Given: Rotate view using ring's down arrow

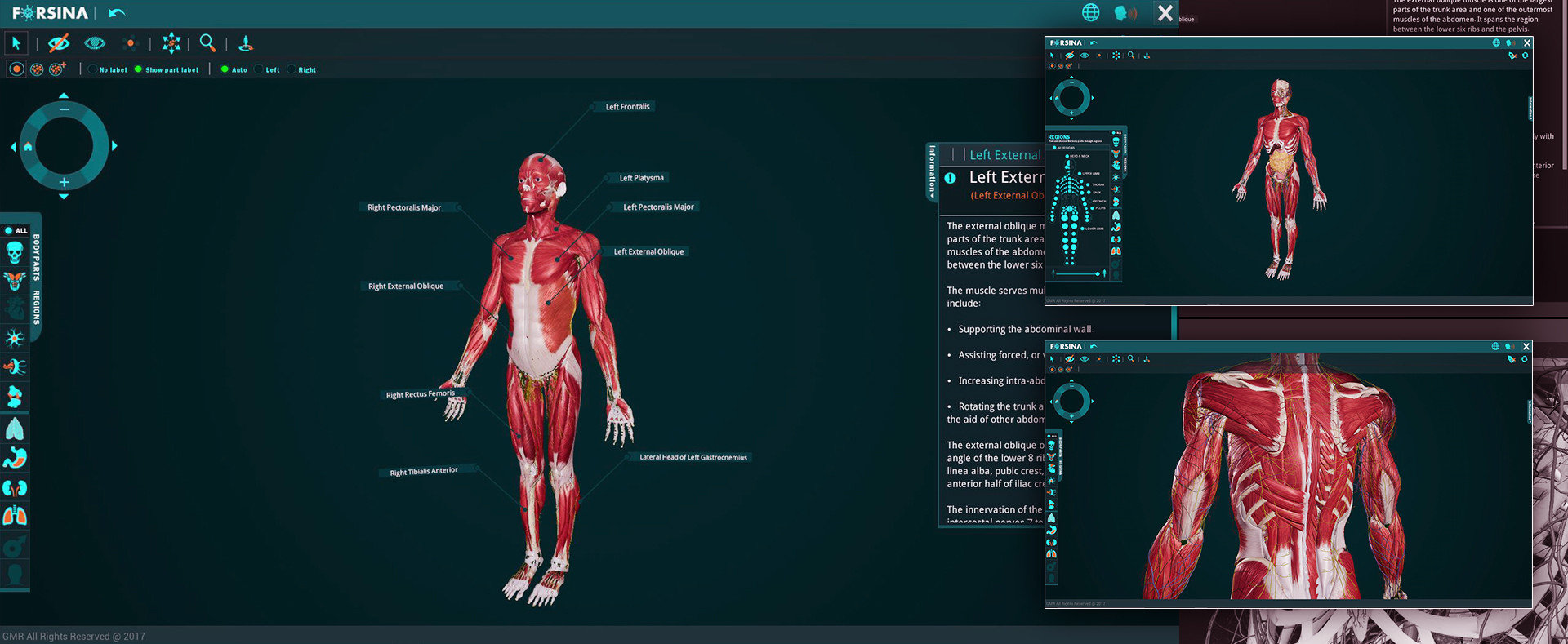Looking at the screenshot, I should [64, 197].
